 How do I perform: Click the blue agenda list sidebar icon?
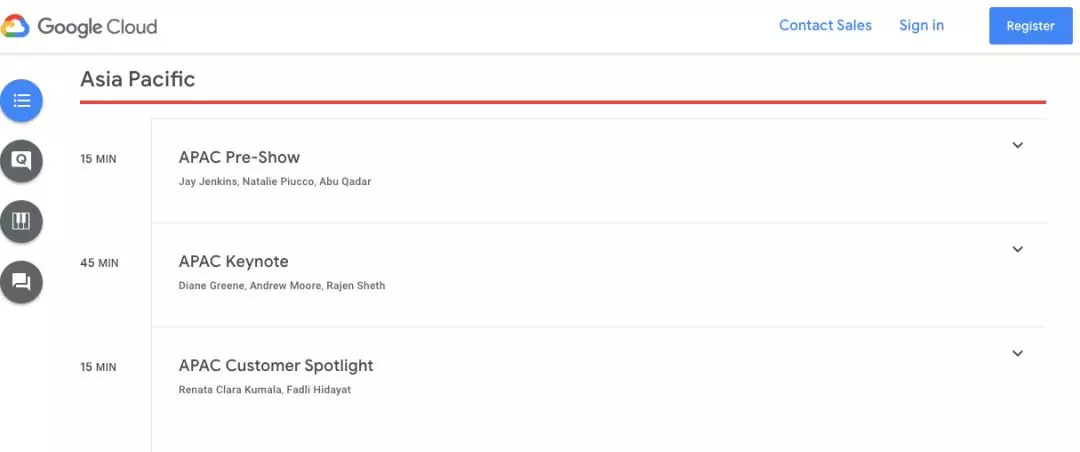click(21, 101)
